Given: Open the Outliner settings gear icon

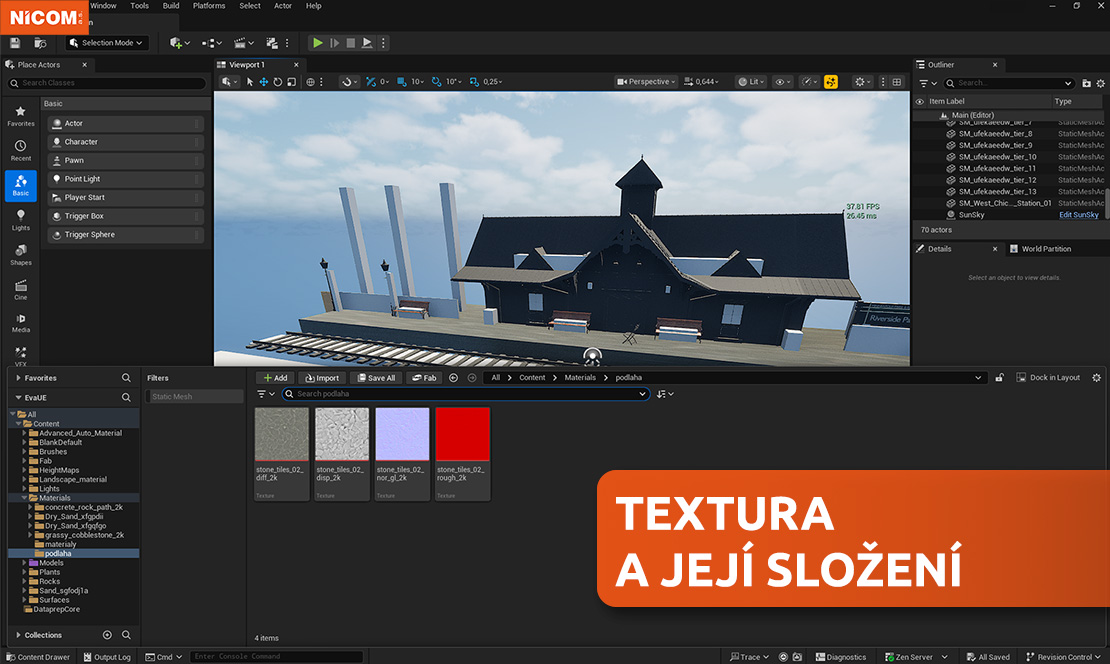Looking at the screenshot, I should [1099, 83].
